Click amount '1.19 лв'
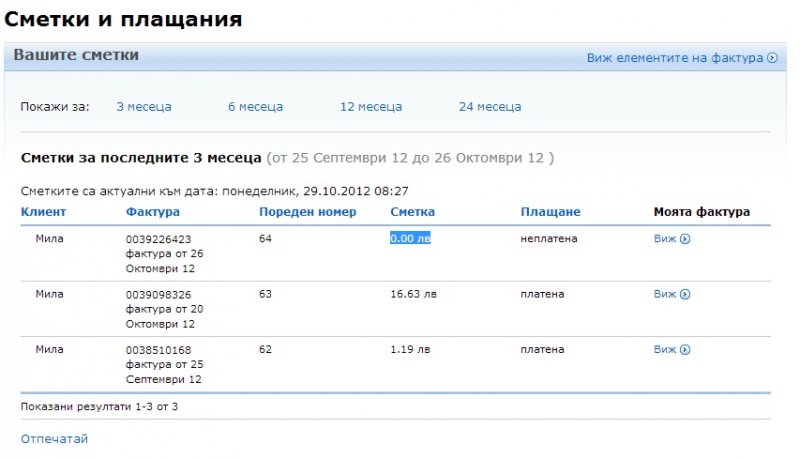Screen dimensions: 800x459 pos(410,349)
